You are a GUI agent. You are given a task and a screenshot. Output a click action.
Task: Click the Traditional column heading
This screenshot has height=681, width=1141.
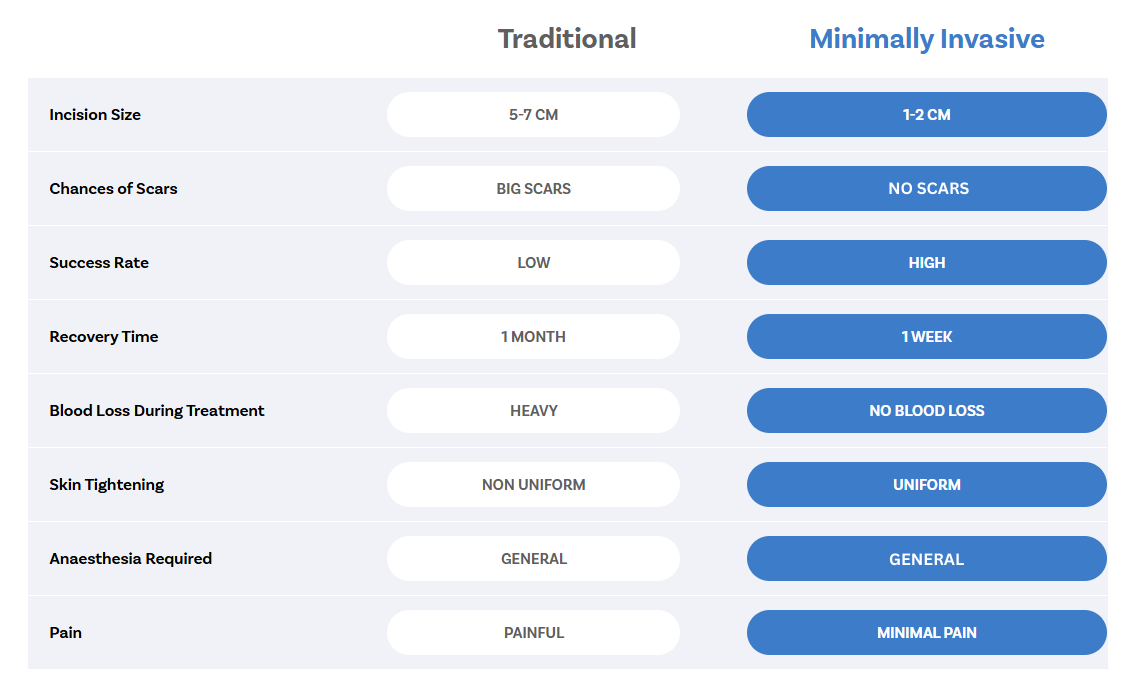pos(567,39)
